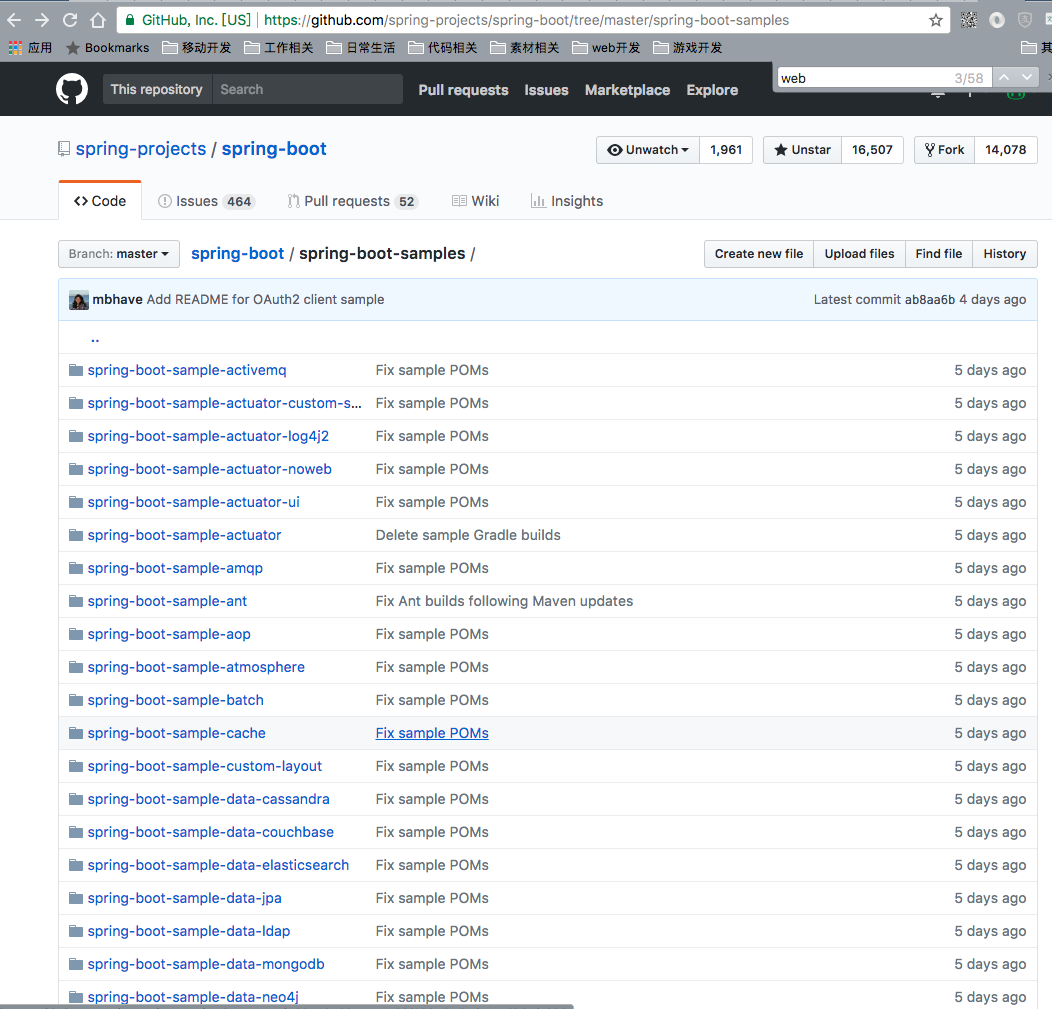
Task: Open the Unwatch dropdown
Action: point(647,150)
